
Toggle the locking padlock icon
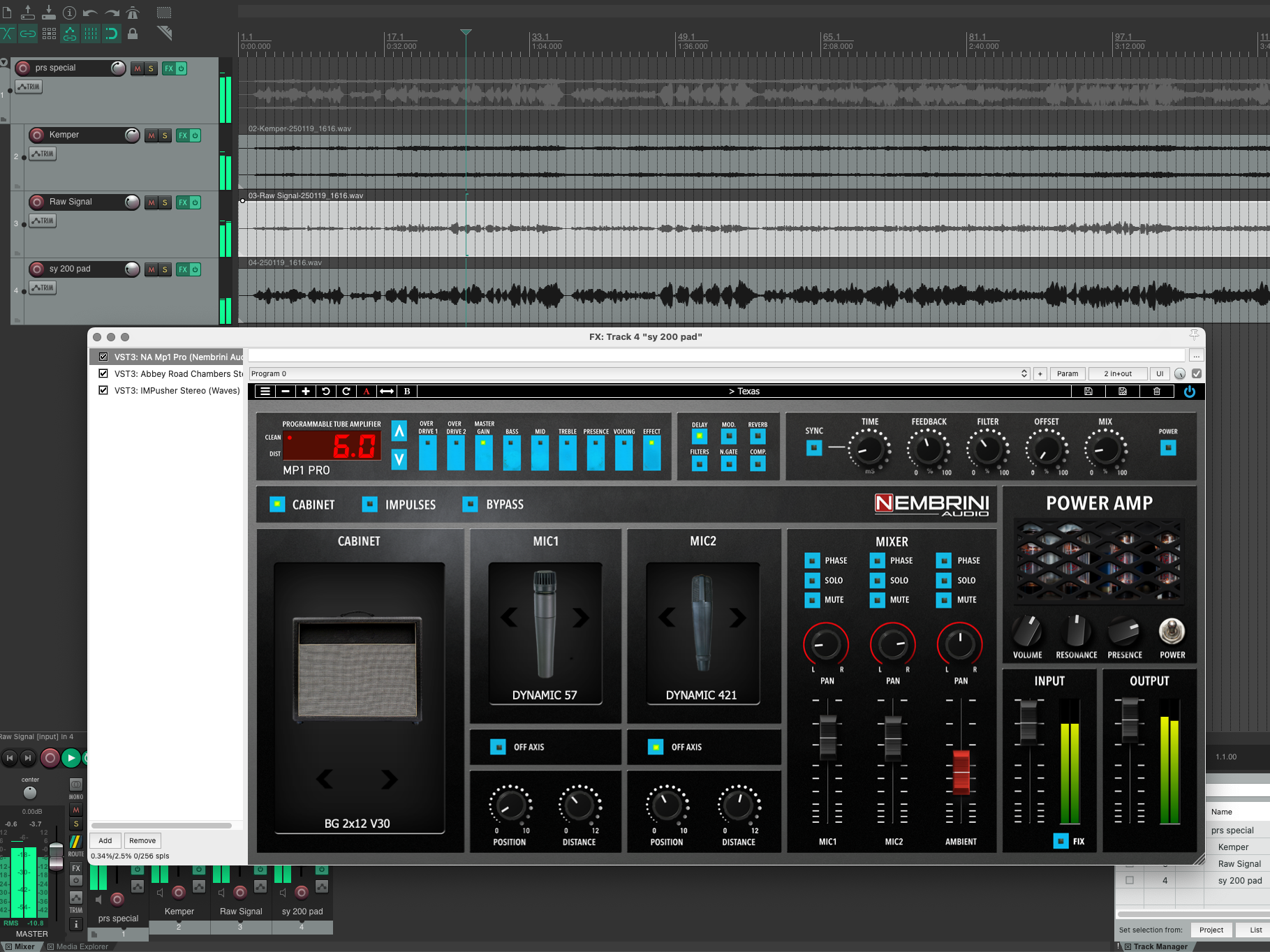133,34
